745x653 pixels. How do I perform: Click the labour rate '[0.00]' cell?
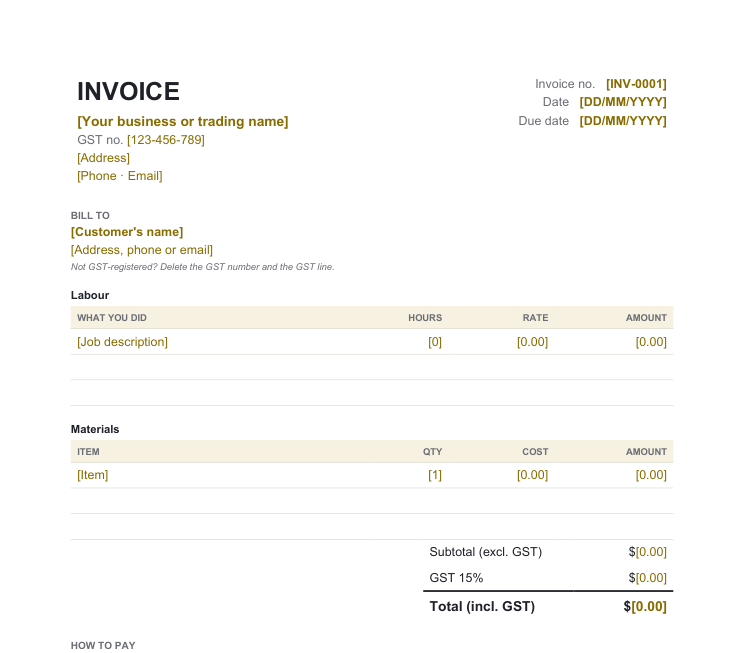533,342
